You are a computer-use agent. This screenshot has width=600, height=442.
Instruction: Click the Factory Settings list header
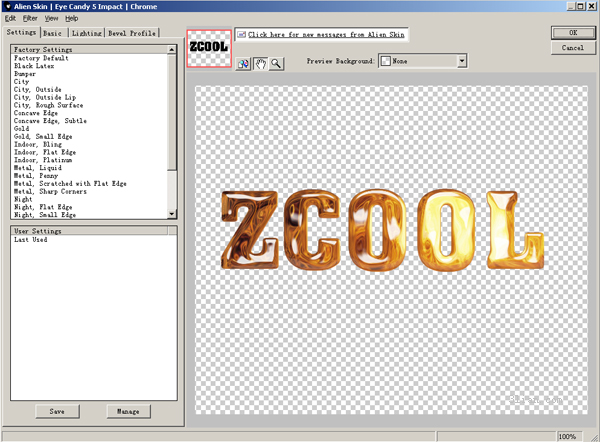pos(89,49)
